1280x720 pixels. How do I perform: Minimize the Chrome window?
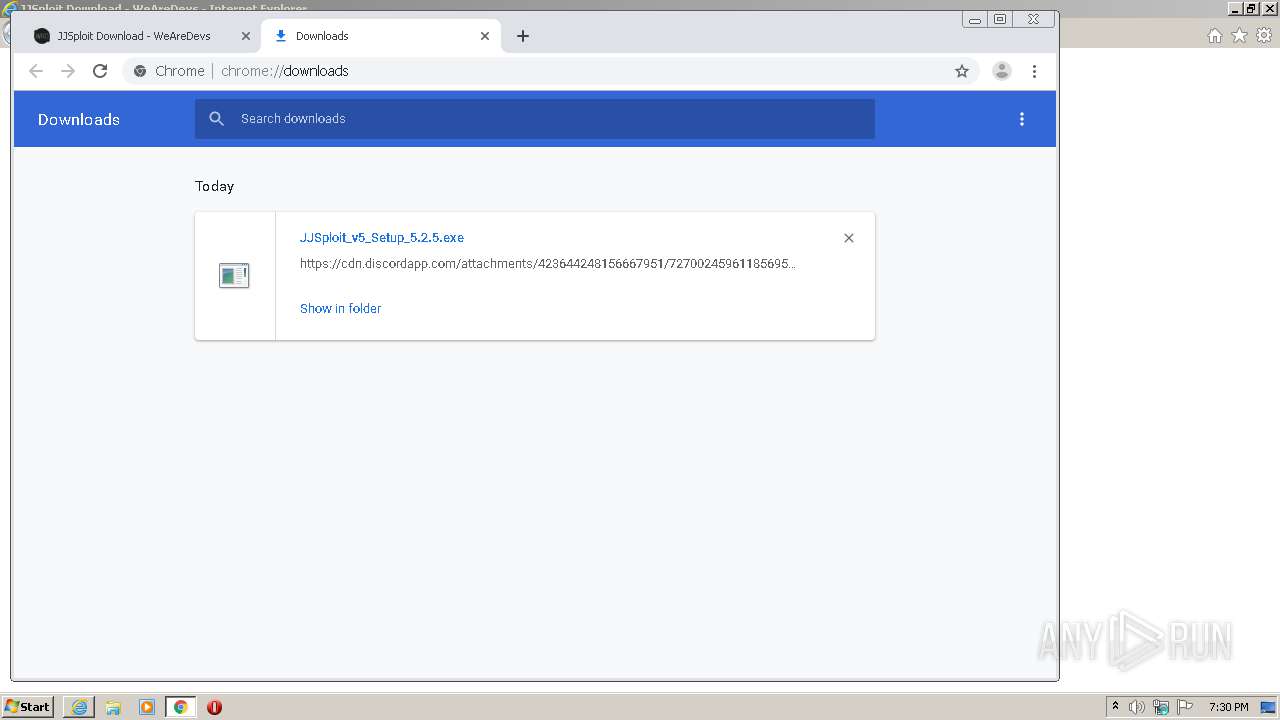click(x=974, y=19)
